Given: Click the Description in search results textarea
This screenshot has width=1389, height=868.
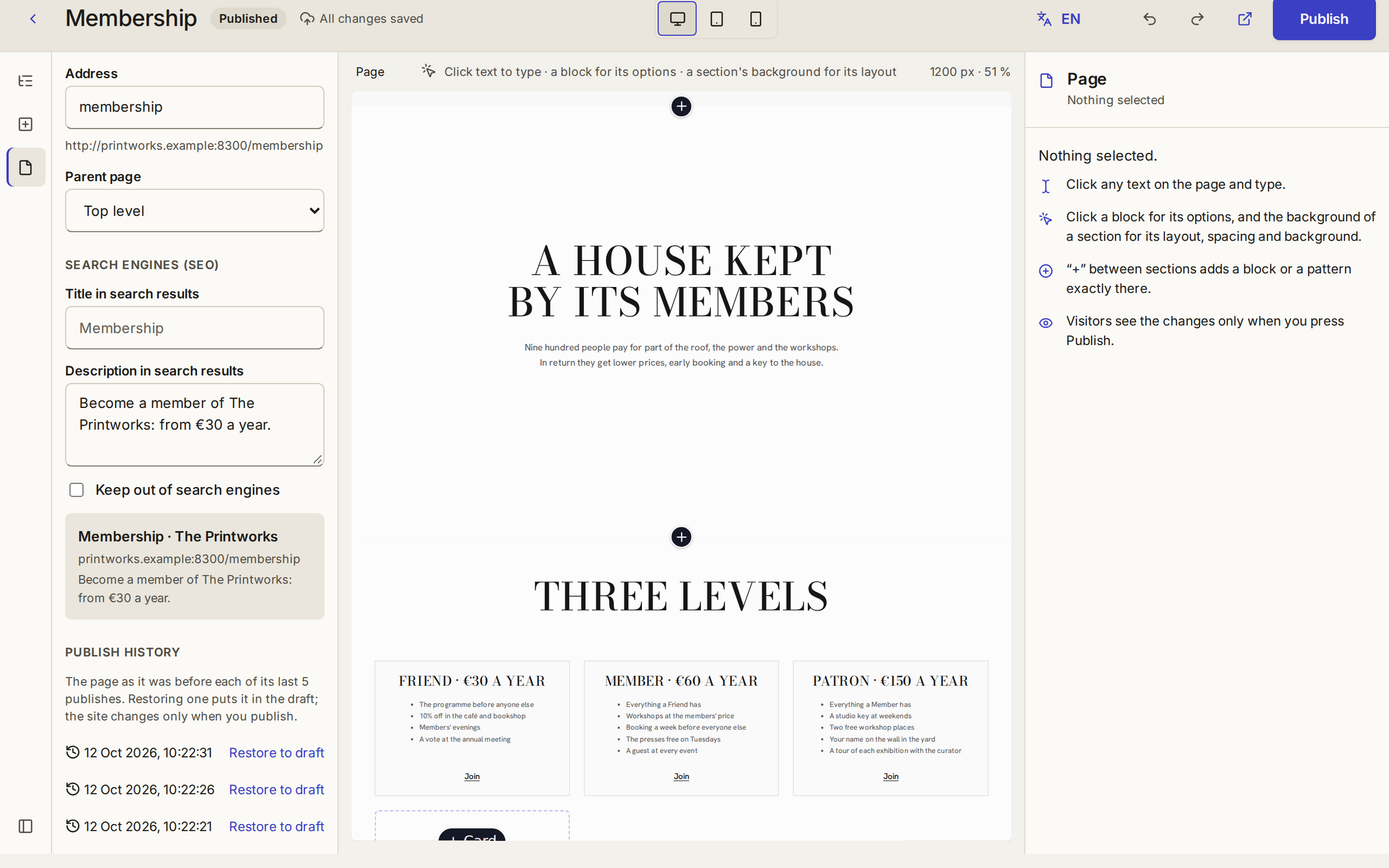Looking at the screenshot, I should coord(194,425).
